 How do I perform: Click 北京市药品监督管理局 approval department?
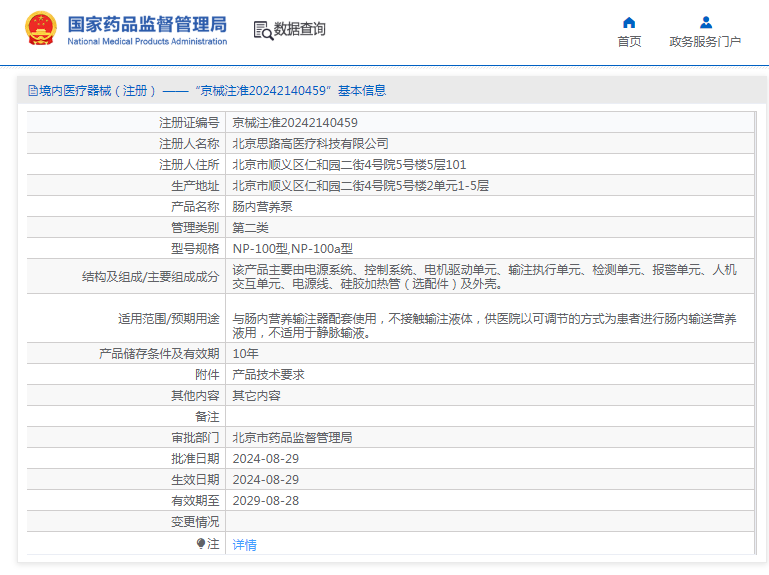[x=292, y=438]
